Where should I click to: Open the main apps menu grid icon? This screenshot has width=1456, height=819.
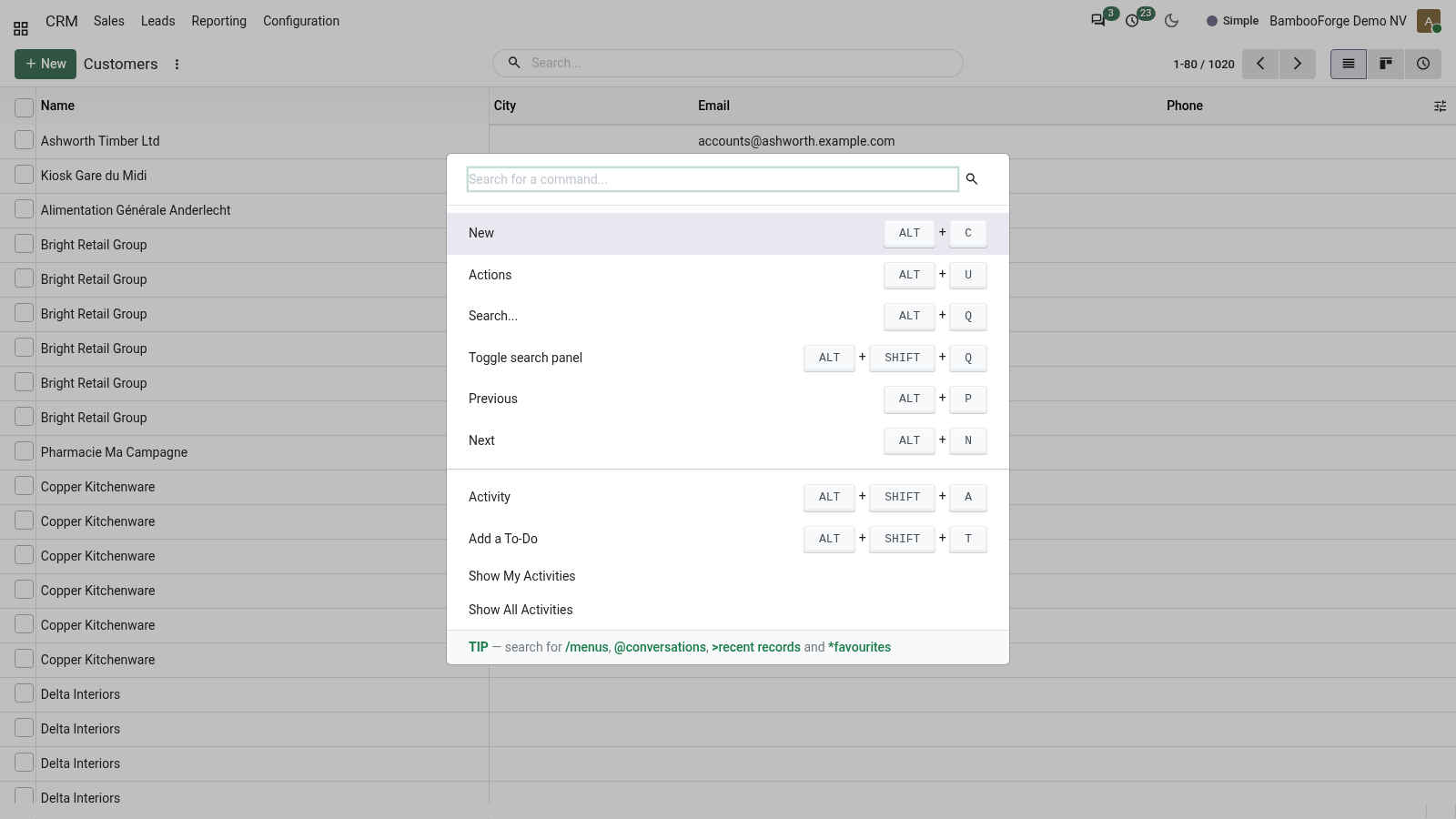(x=21, y=28)
